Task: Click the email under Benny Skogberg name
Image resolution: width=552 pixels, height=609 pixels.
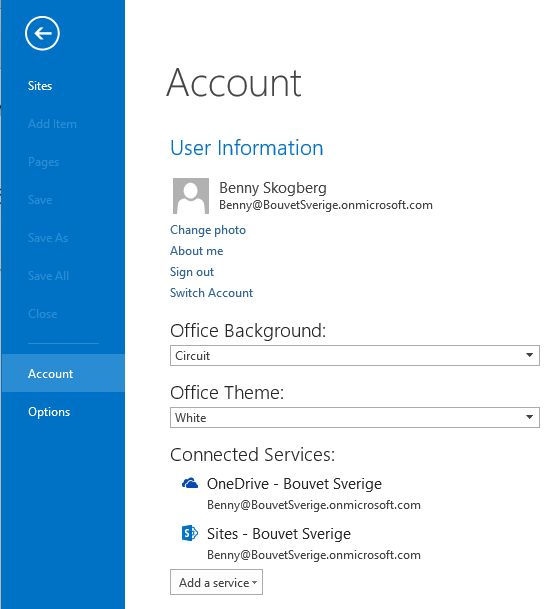Action: pos(326,205)
